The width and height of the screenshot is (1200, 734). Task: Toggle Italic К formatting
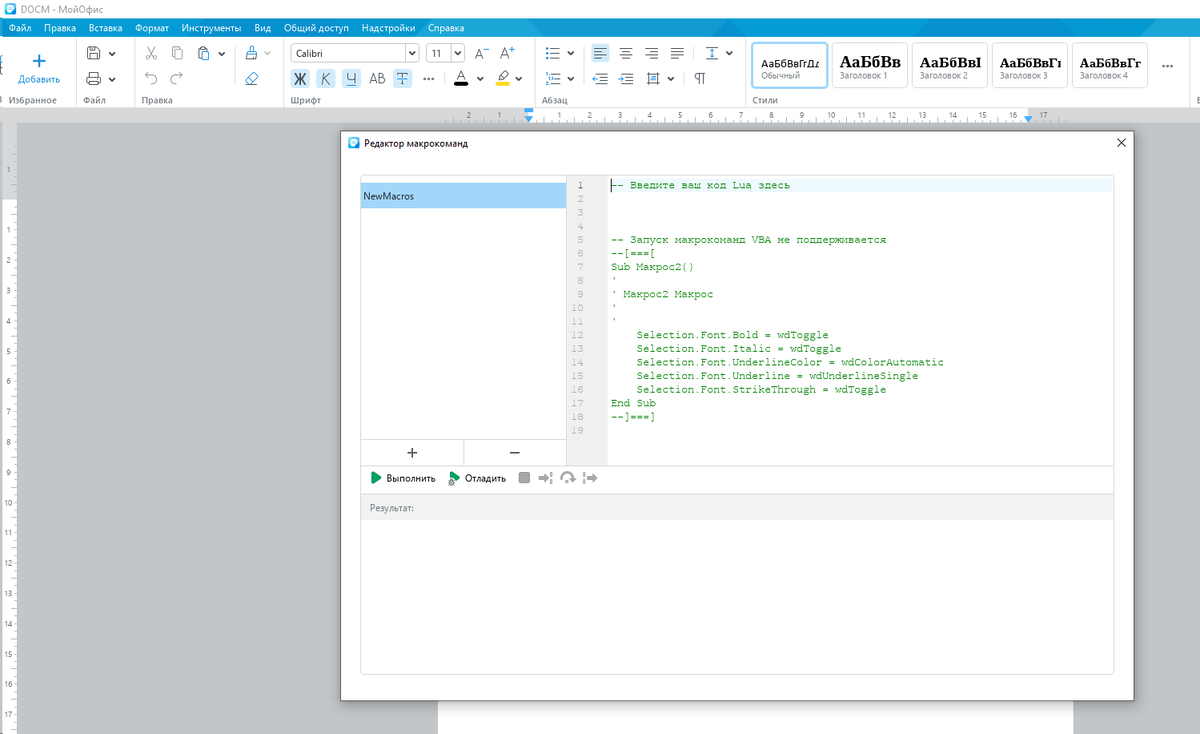[x=326, y=79]
